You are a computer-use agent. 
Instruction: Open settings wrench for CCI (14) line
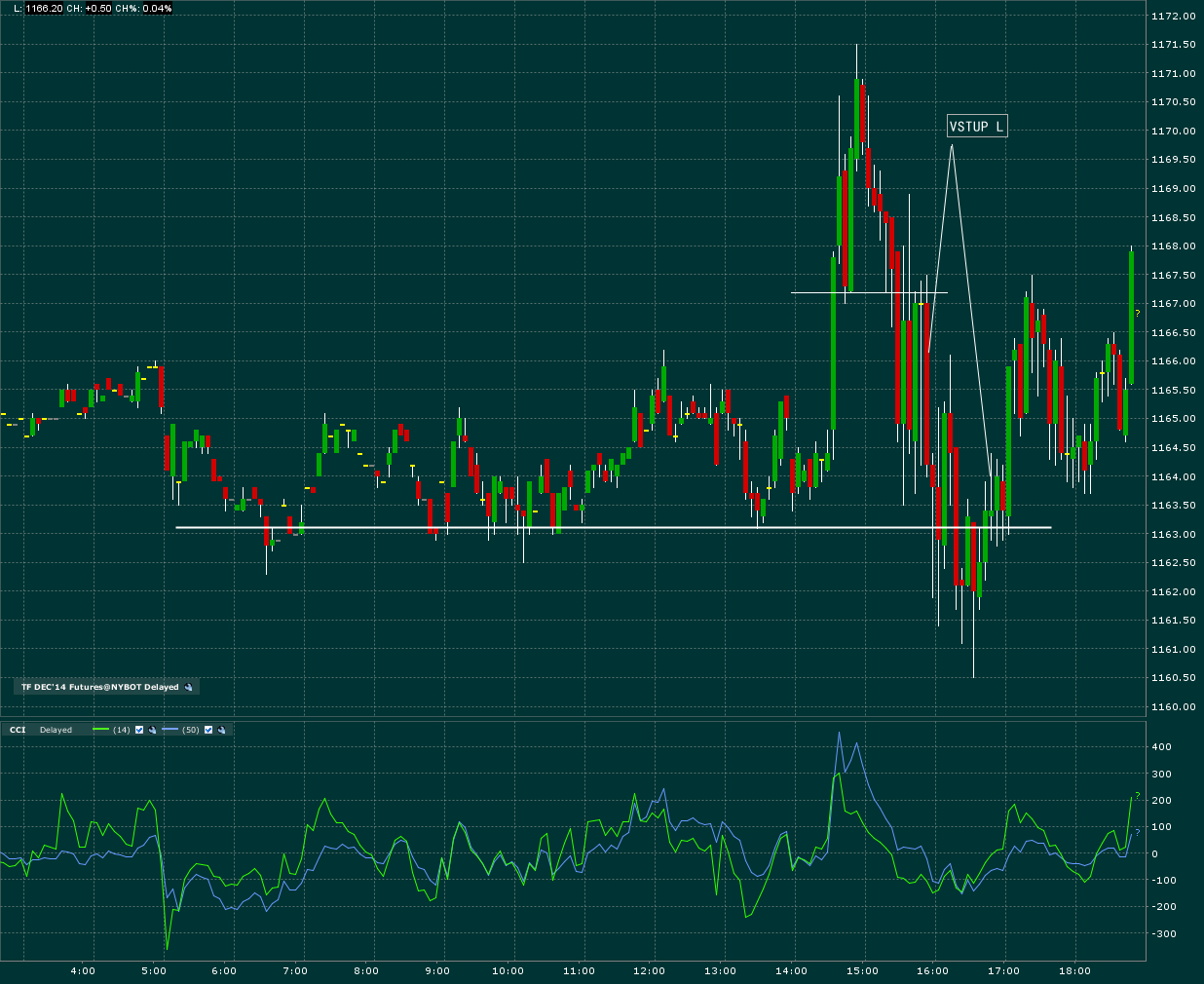point(152,730)
